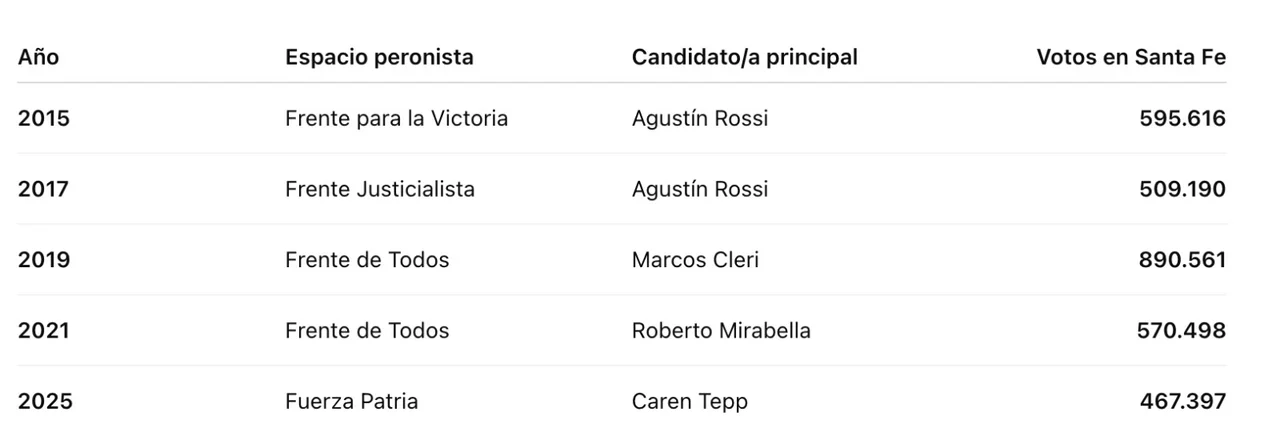The height and width of the screenshot is (448, 1280).
Task: Select the "Frente Justicialista" cell
Action: [x=380, y=189]
